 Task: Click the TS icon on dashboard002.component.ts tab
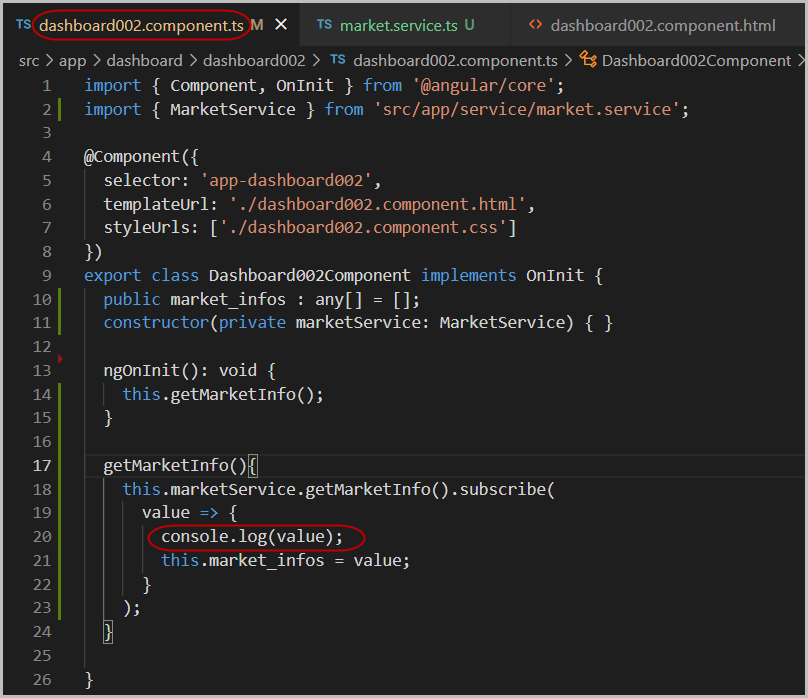[23, 24]
